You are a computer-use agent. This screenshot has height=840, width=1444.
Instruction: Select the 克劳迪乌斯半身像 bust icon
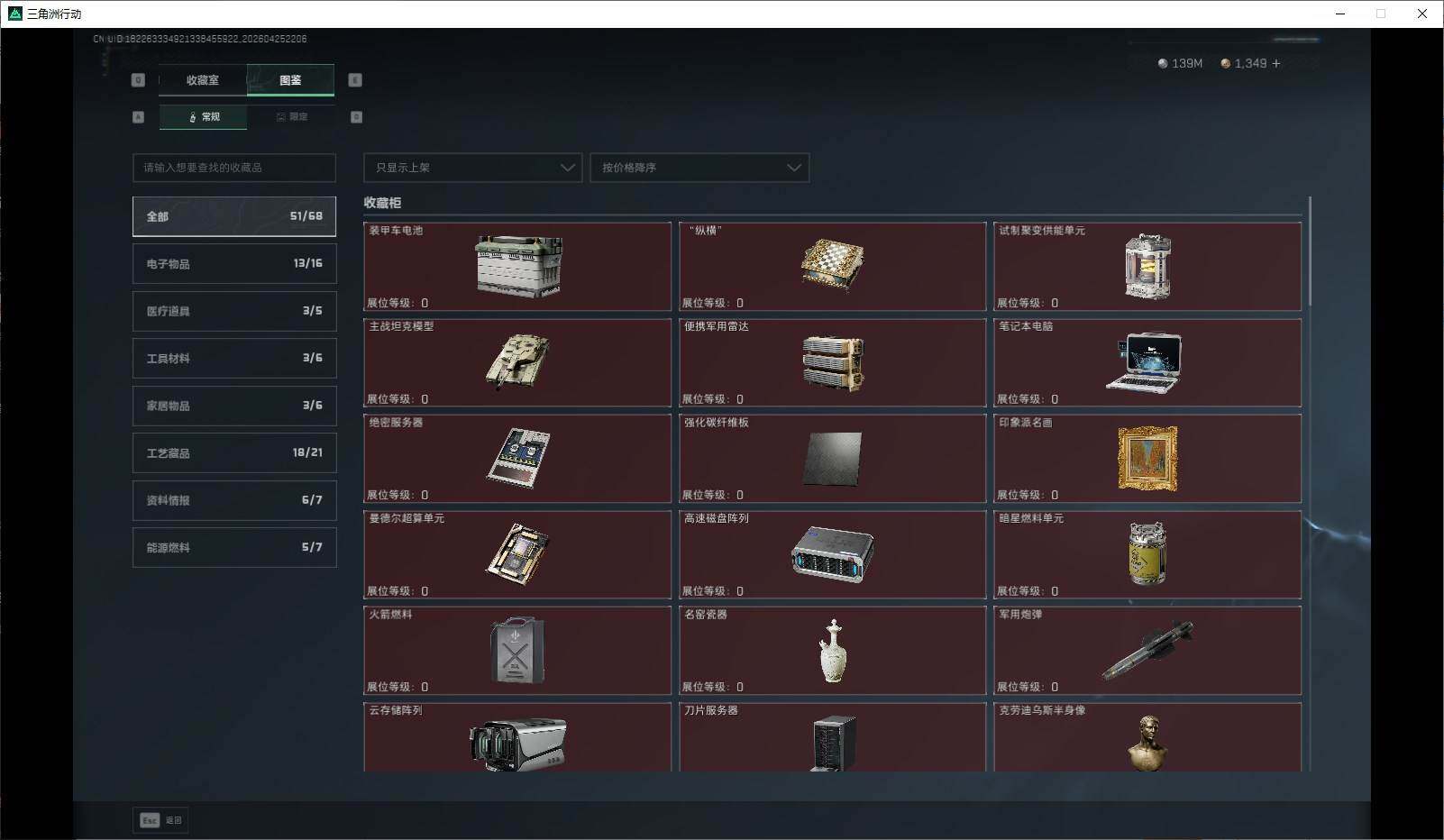pyautogui.click(x=1147, y=744)
